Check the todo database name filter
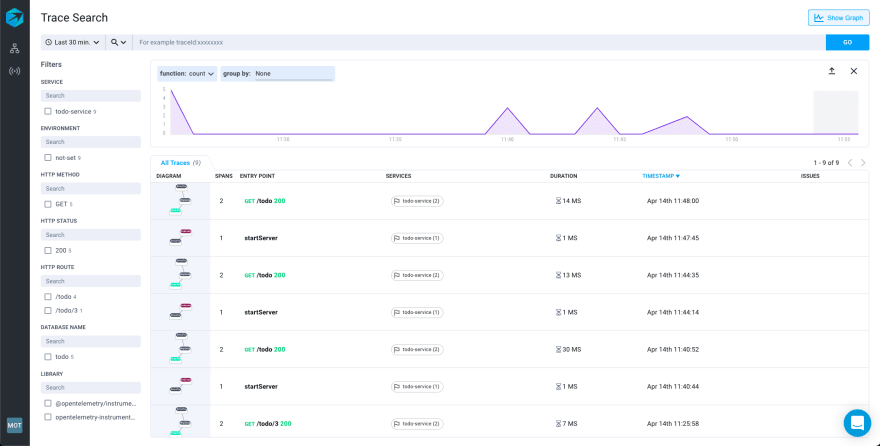The height and width of the screenshot is (446, 880). [48, 357]
